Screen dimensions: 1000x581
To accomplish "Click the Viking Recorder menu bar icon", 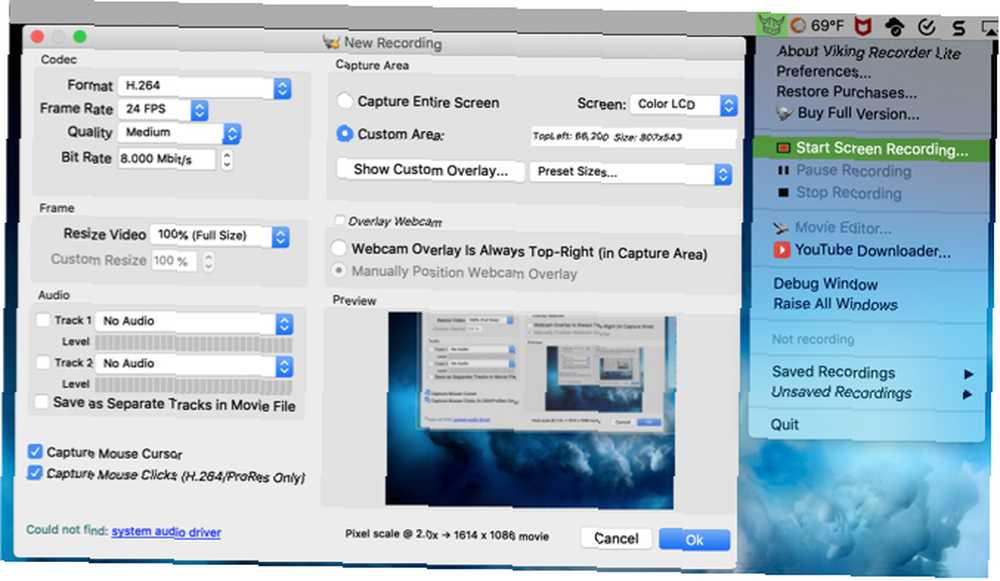I will 771,26.
